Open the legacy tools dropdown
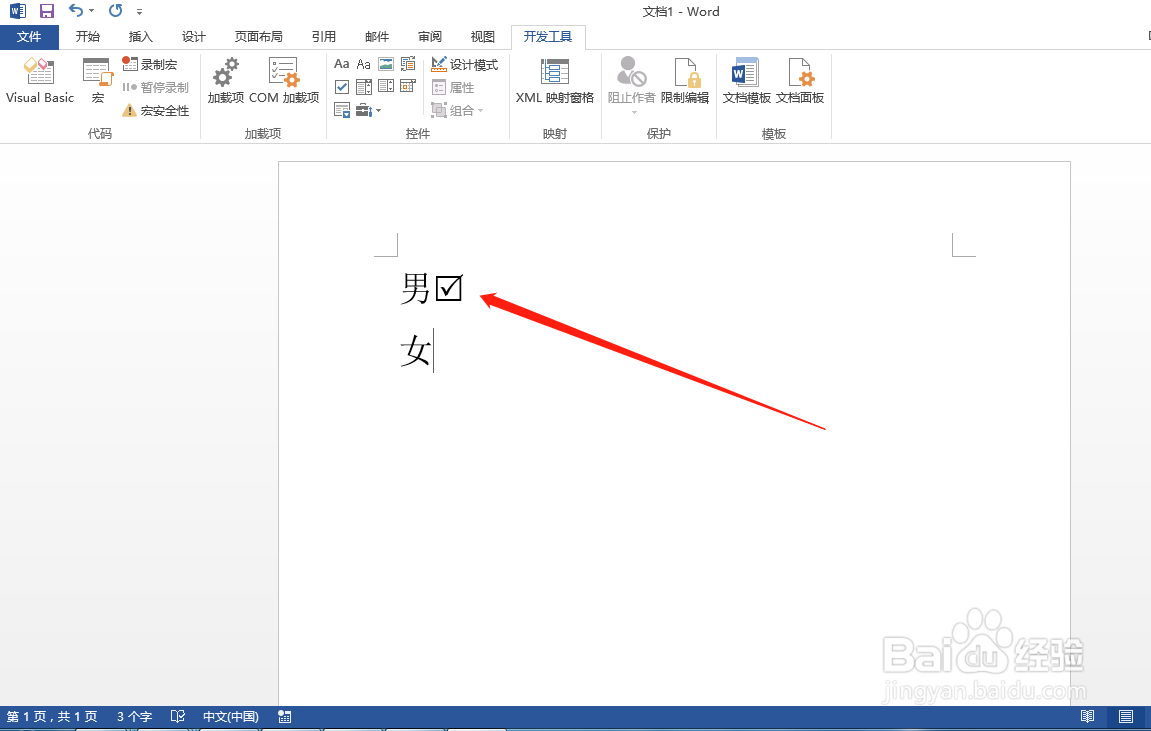 tap(368, 111)
